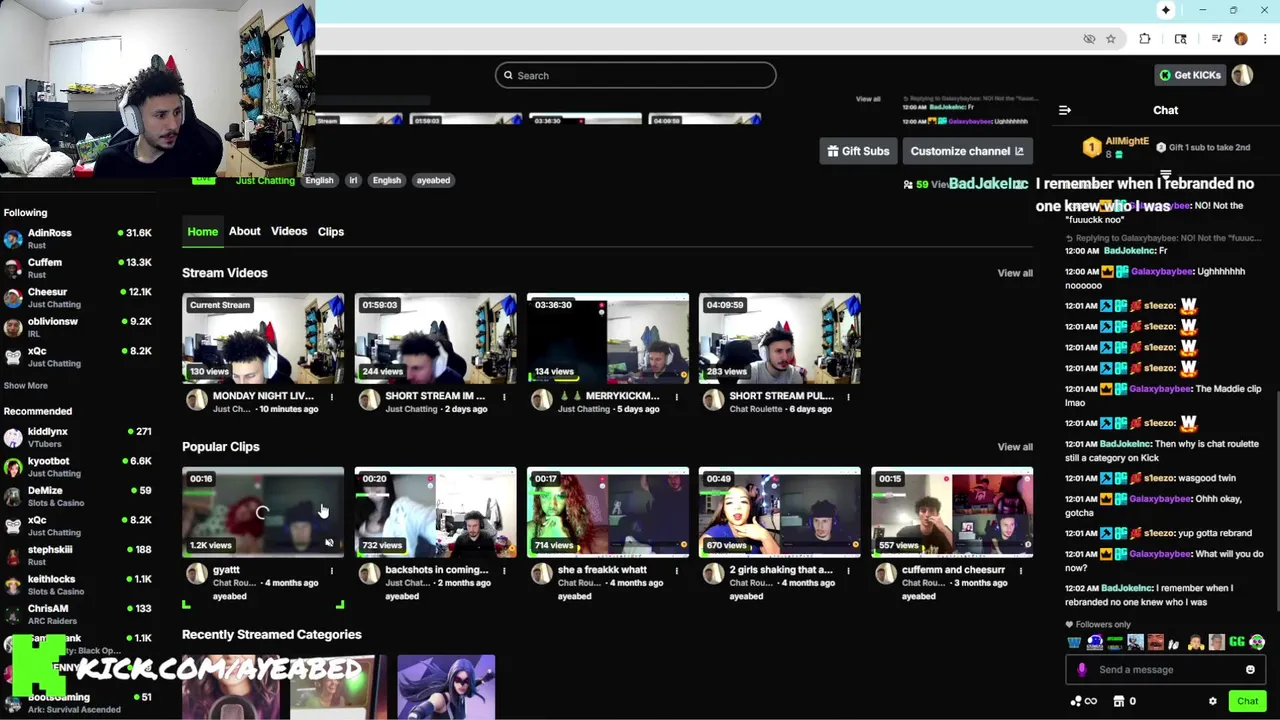Bookmark this page with the star icon
1280x720 pixels.
click(x=1110, y=39)
